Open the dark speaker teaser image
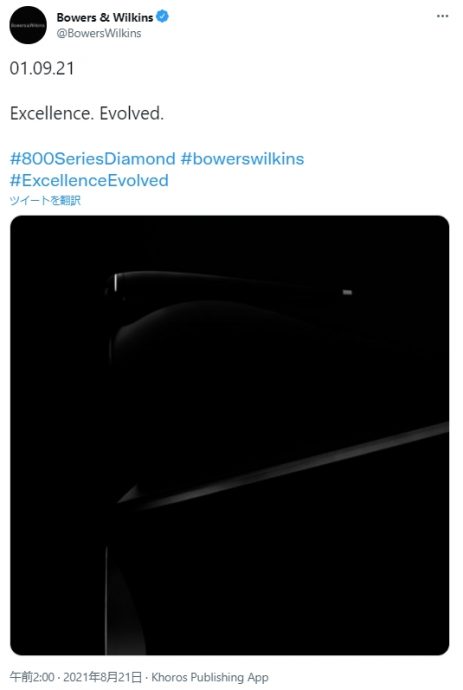463x690 pixels. [229, 435]
